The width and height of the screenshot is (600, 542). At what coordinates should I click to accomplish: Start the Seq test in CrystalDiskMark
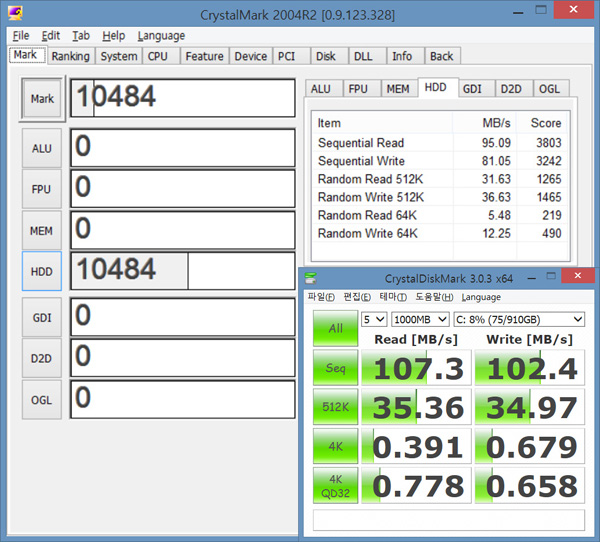click(x=335, y=367)
